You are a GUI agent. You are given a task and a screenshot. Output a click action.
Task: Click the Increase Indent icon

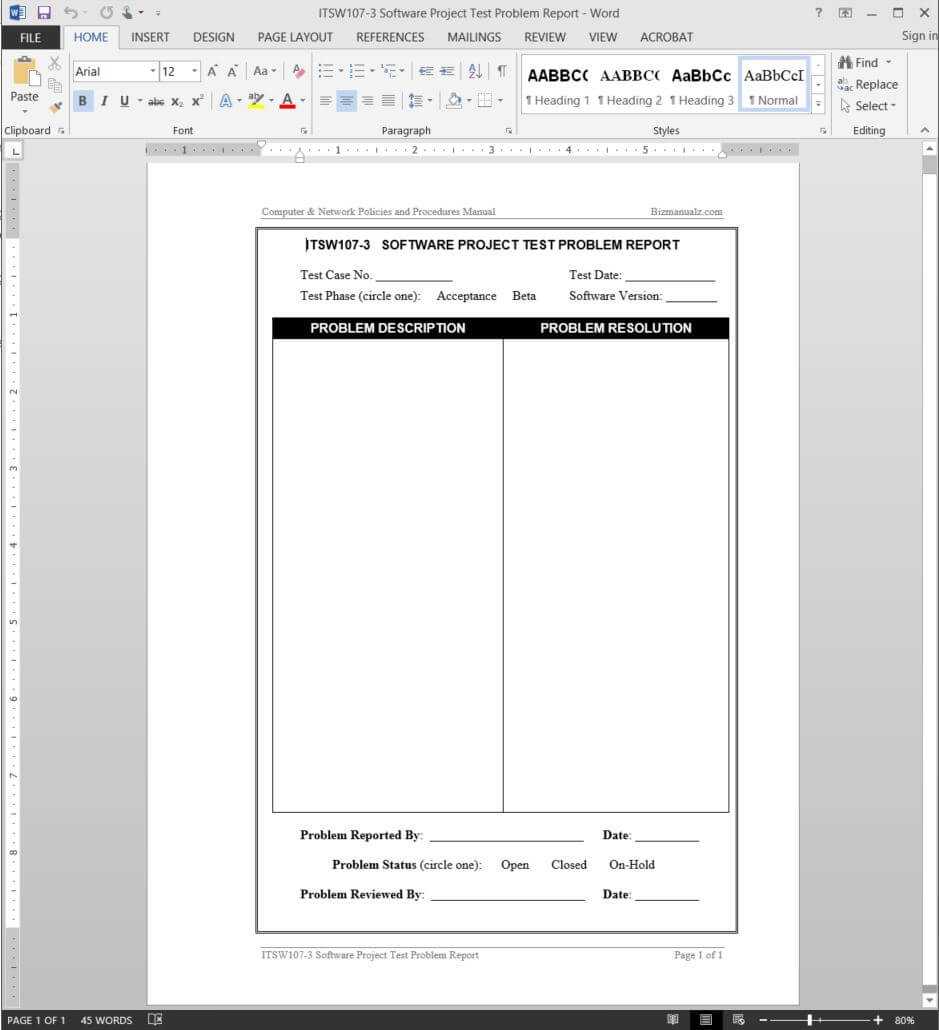click(x=447, y=71)
